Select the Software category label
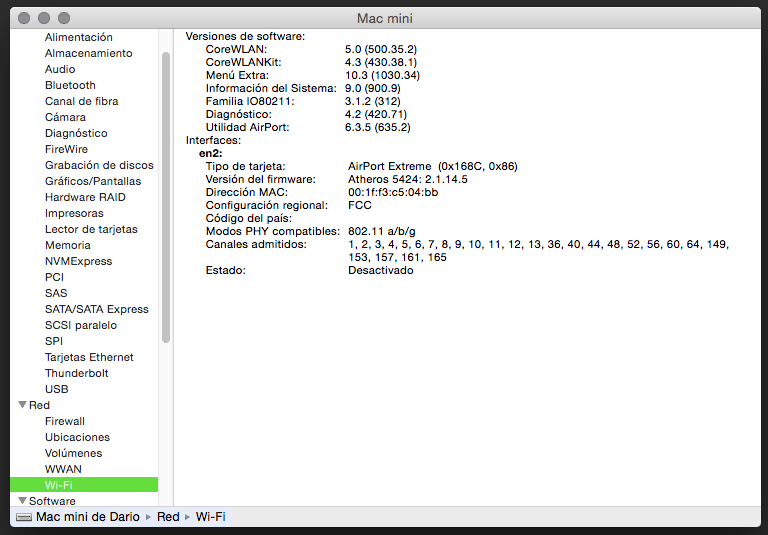 [52, 501]
